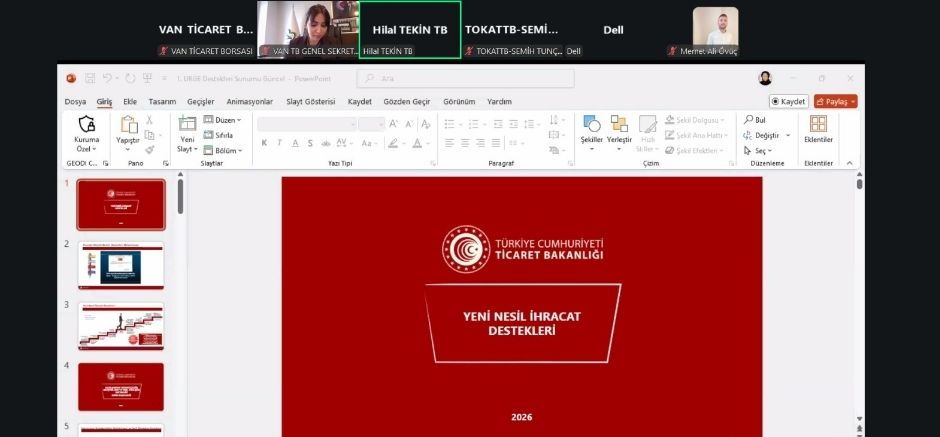Select the Hilal TEKİN TB participant tile
Screen dimensions: 940x437
tap(410, 30)
